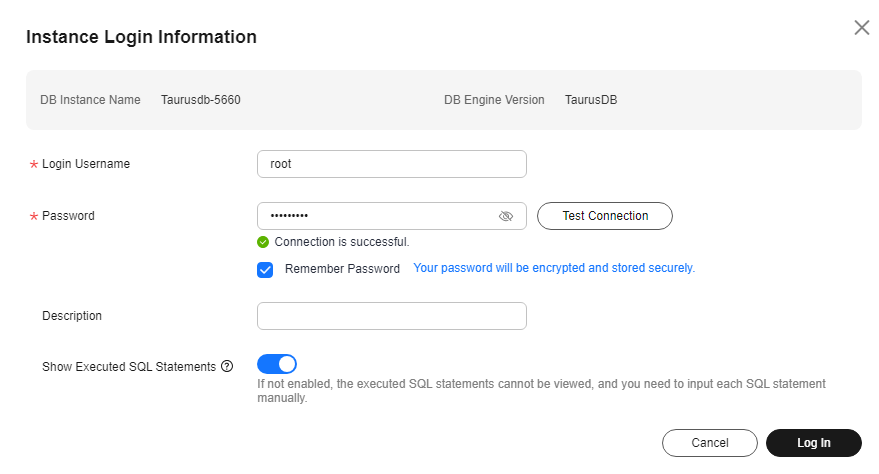Image resolution: width=879 pixels, height=474 pixels.
Task: Click the SQL statements hint text below toggle
Action: [x=541, y=391]
